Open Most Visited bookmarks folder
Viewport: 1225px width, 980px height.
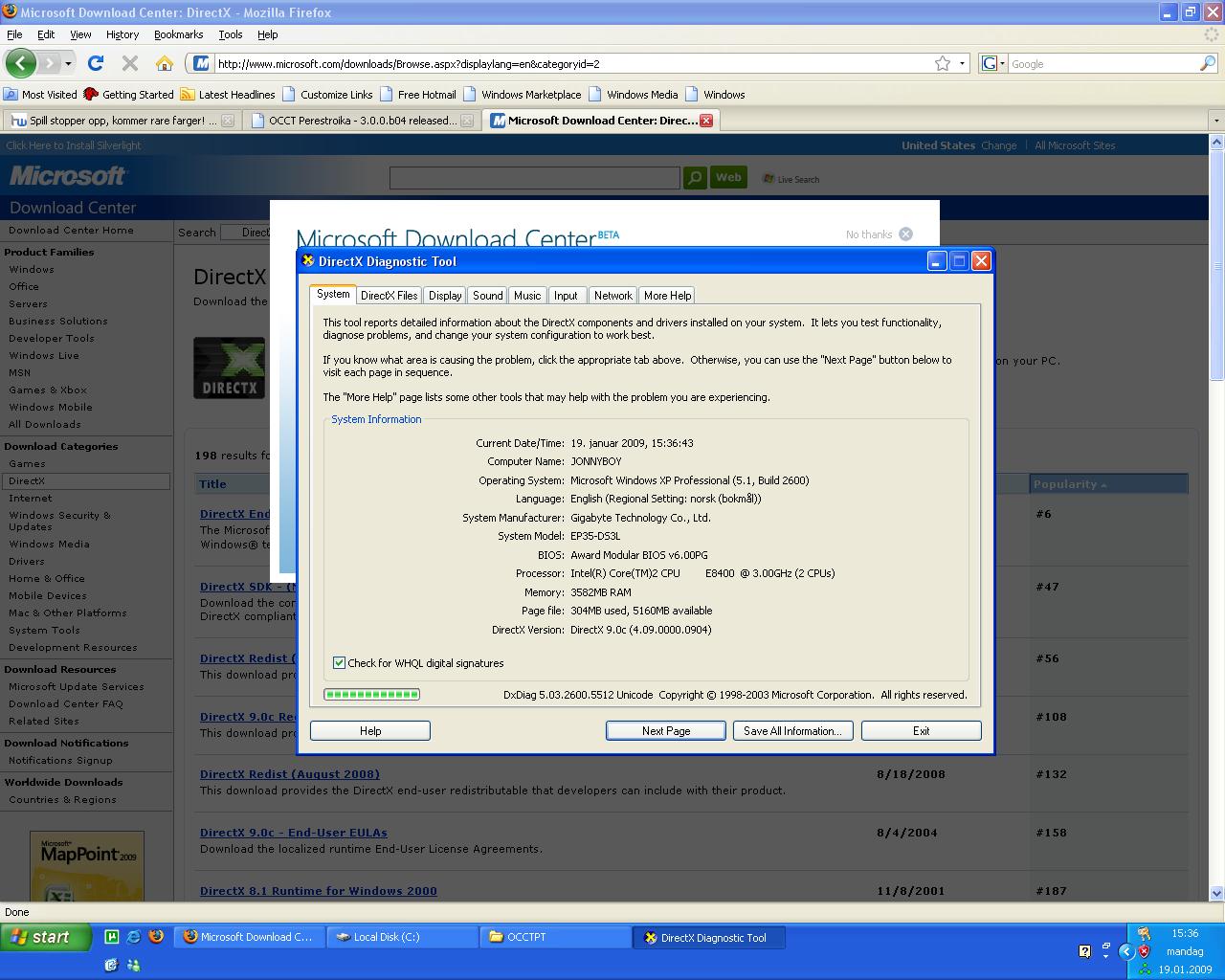pyautogui.click(x=40, y=94)
